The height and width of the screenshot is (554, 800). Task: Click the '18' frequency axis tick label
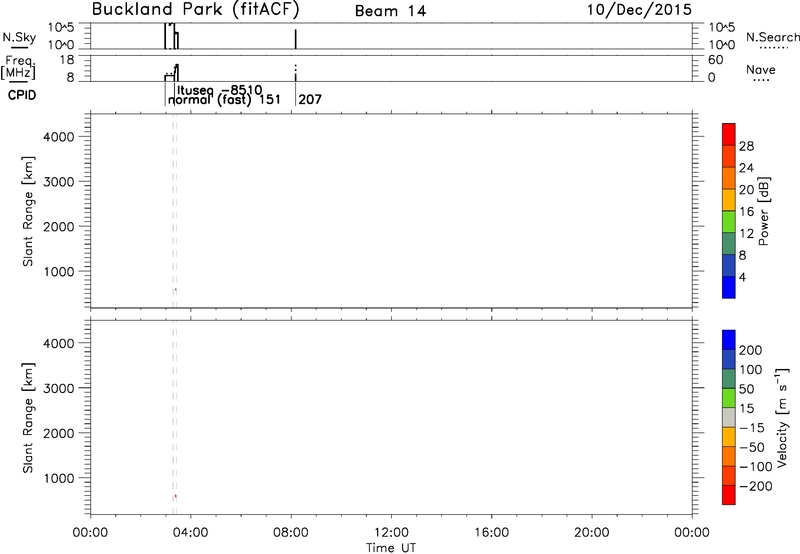pyautogui.click(x=66, y=60)
